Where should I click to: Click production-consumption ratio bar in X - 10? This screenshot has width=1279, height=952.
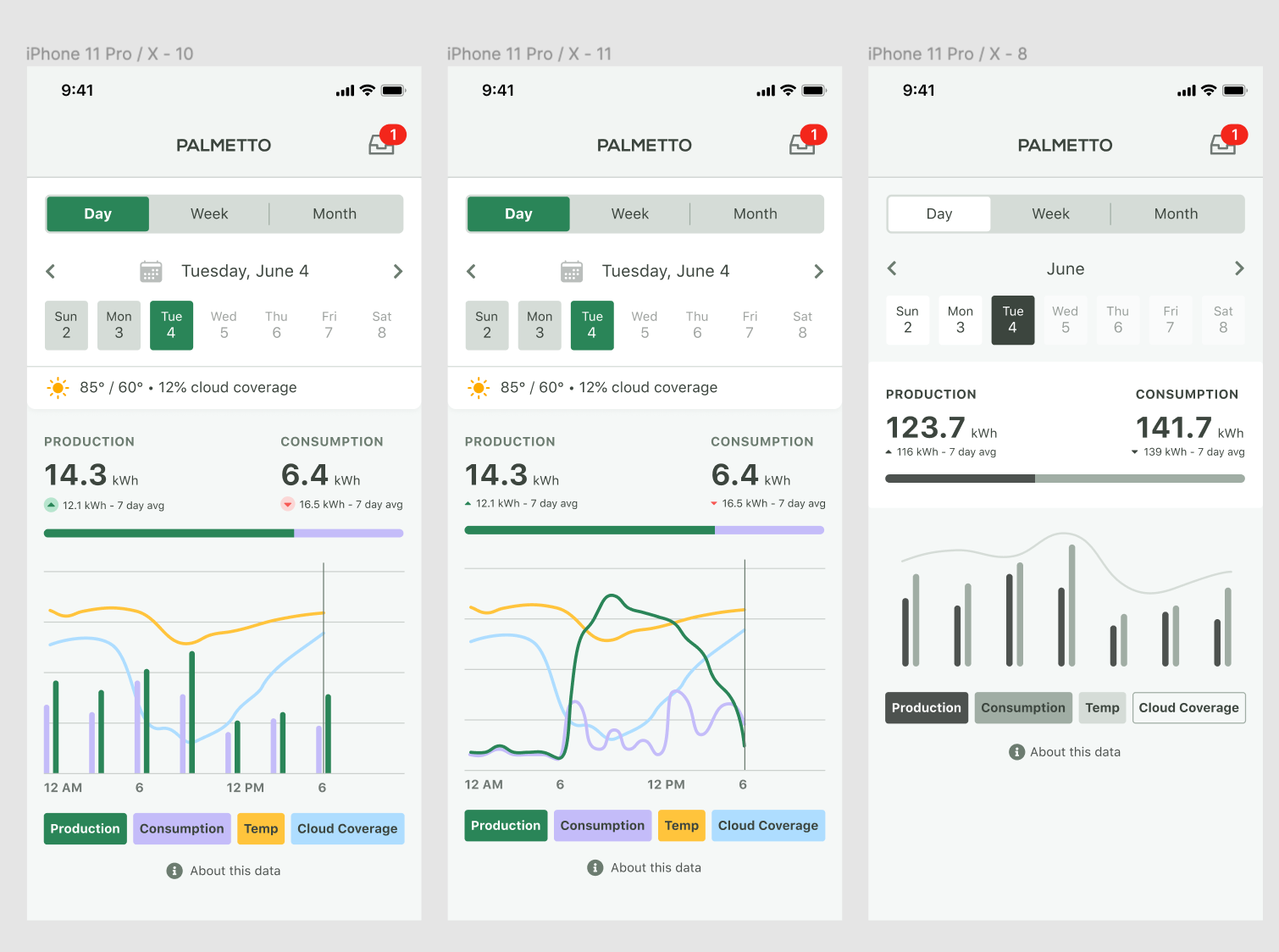(224, 534)
